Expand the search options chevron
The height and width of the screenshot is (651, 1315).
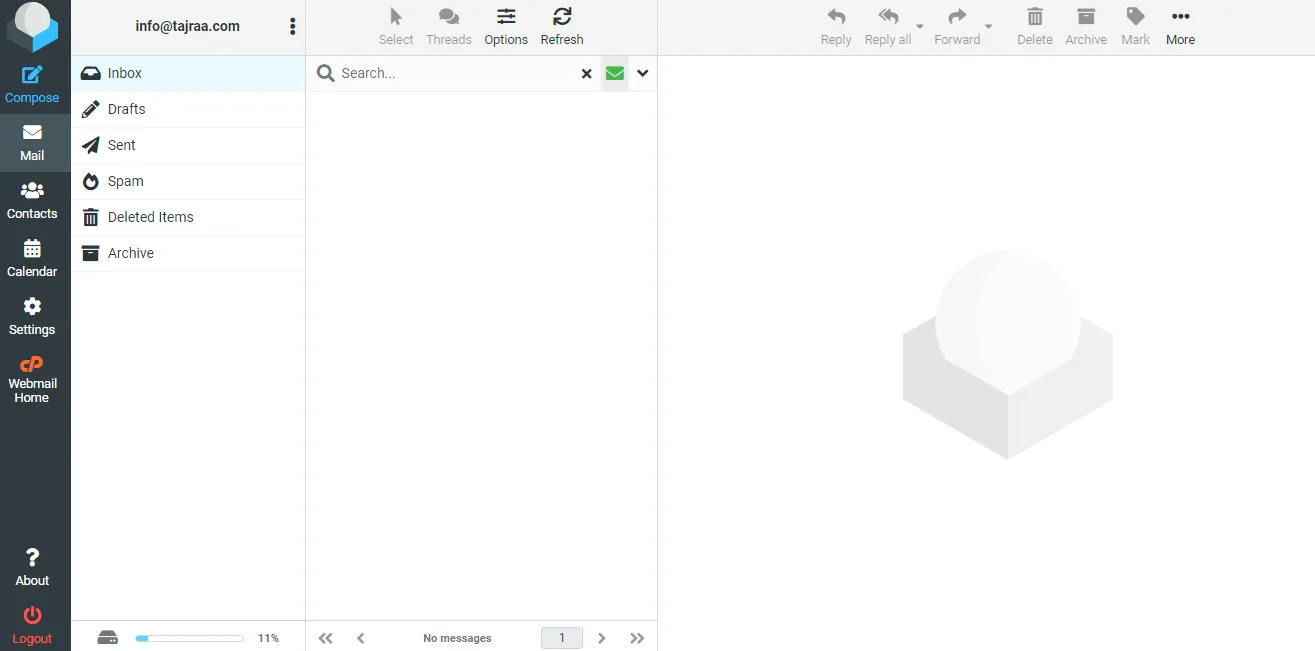(643, 73)
